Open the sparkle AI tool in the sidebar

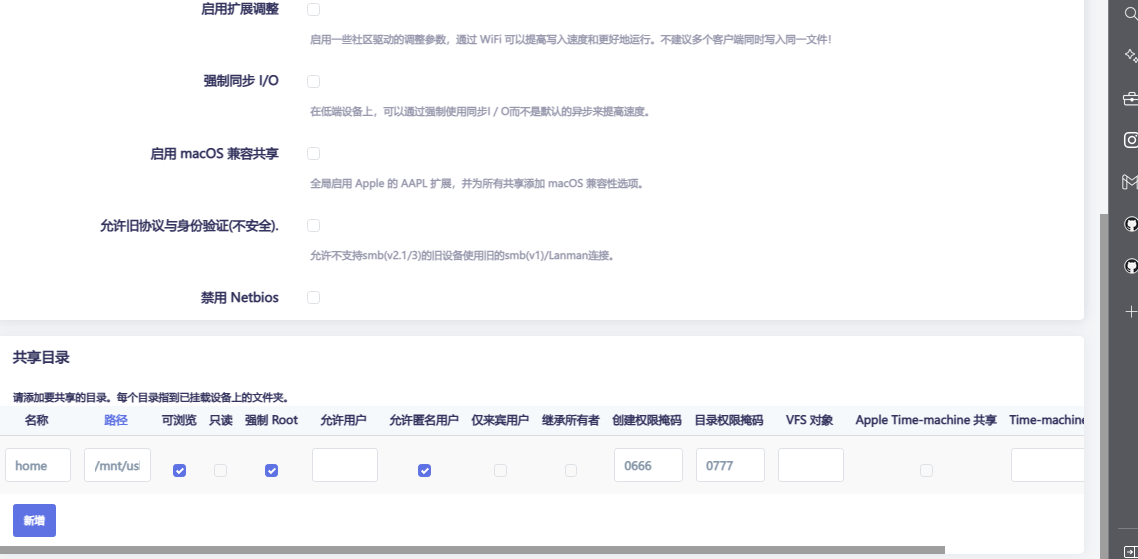click(x=1131, y=56)
